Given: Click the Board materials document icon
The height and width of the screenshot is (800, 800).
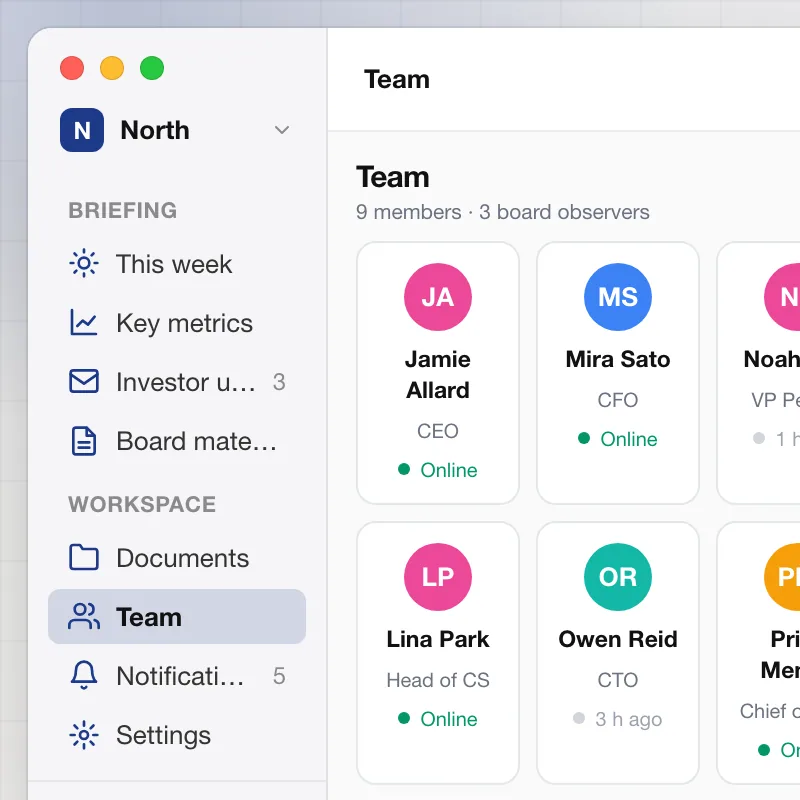Looking at the screenshot, I should 84,440.
